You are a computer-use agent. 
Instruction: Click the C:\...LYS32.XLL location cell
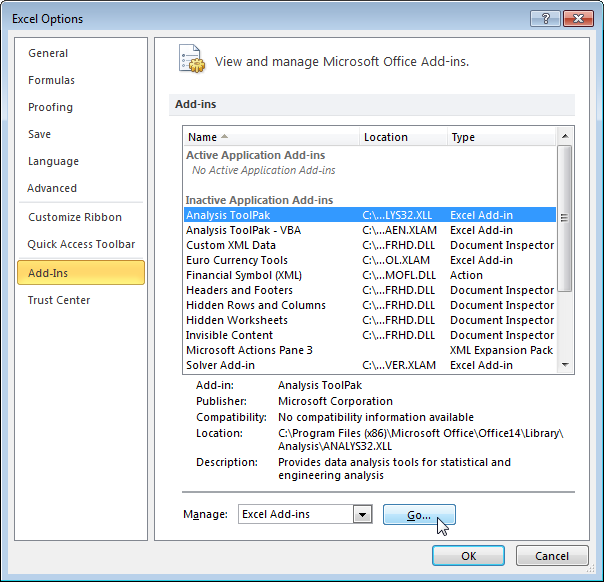coord(397,215)
